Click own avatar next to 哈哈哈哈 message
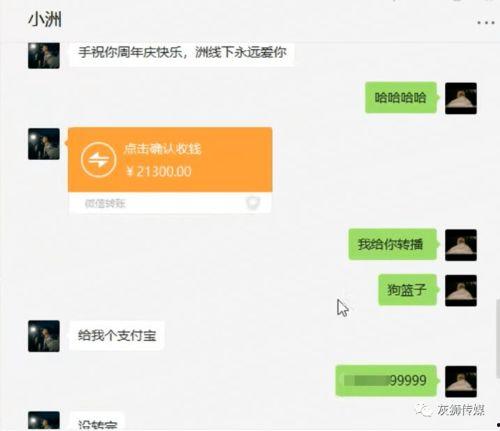This screenshot has width=500, height=431. [461, 98]
